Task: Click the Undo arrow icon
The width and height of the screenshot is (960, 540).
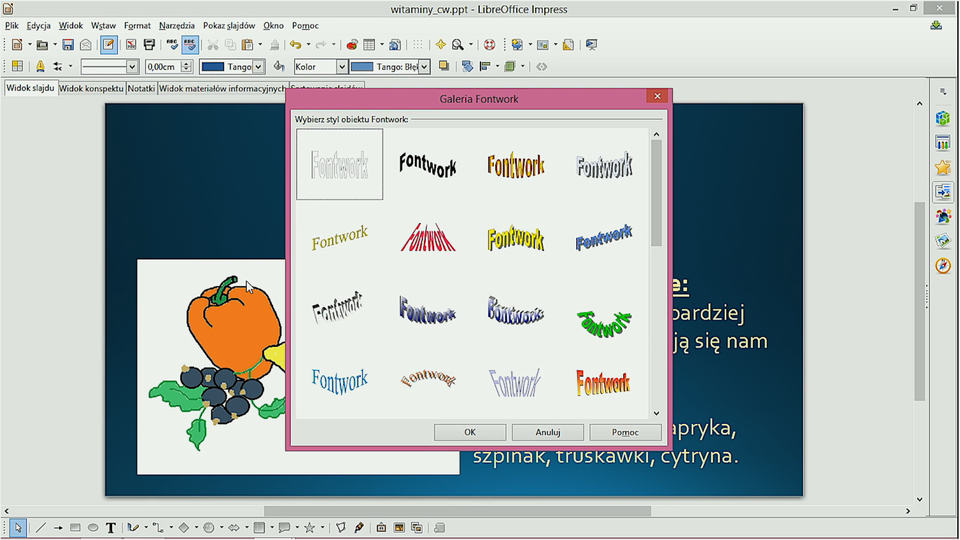Action: point(295,45)
